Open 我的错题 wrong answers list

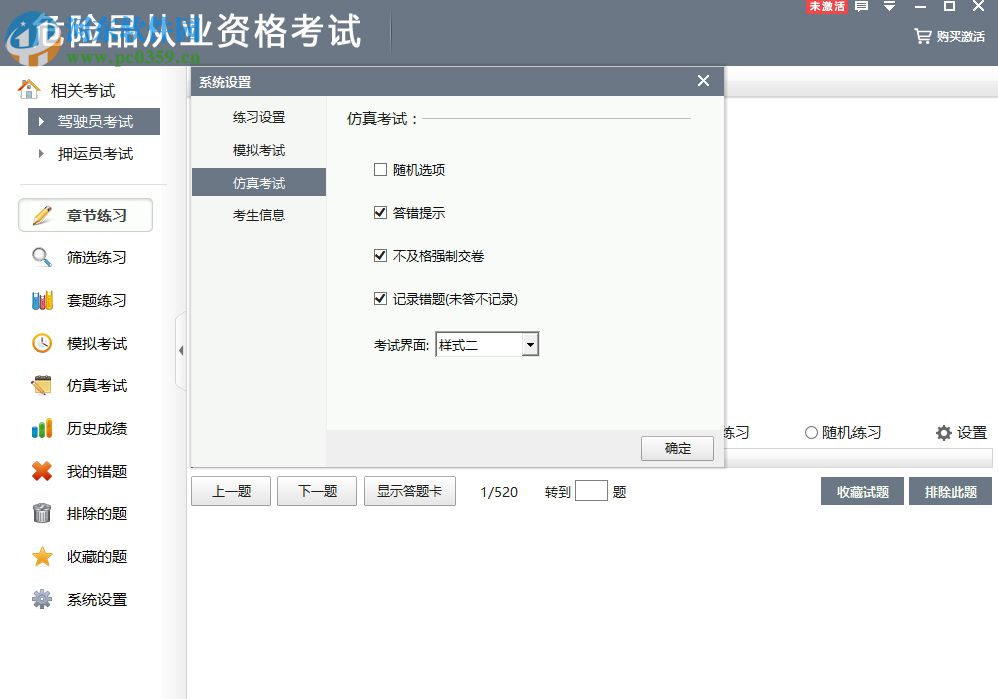96,471
